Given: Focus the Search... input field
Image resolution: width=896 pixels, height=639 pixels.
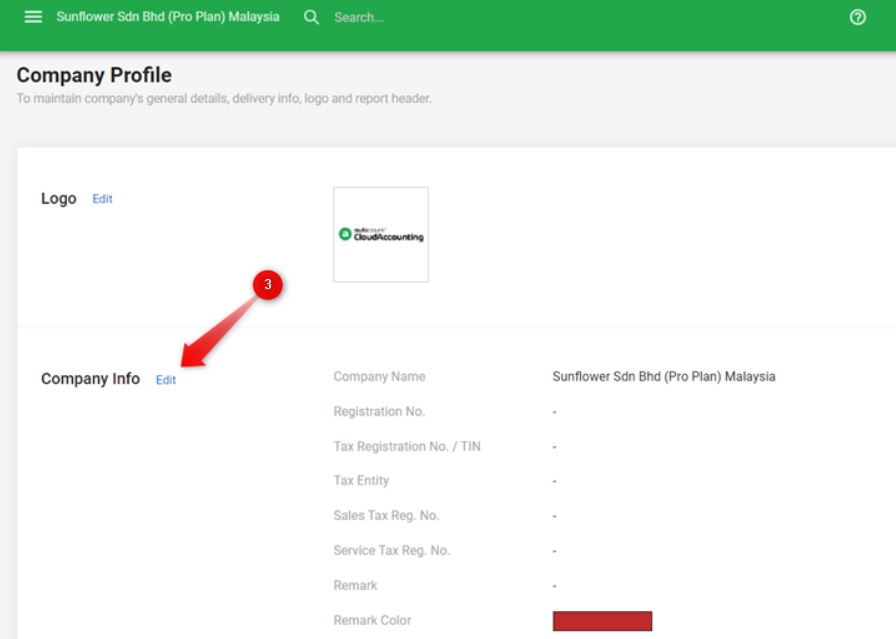Looking at the screenshot, I should [x=359, y=18].
